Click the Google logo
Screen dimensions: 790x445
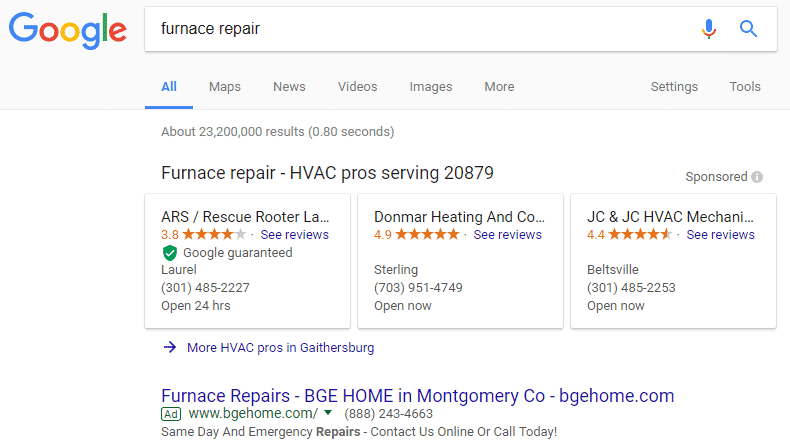(66, 30)
